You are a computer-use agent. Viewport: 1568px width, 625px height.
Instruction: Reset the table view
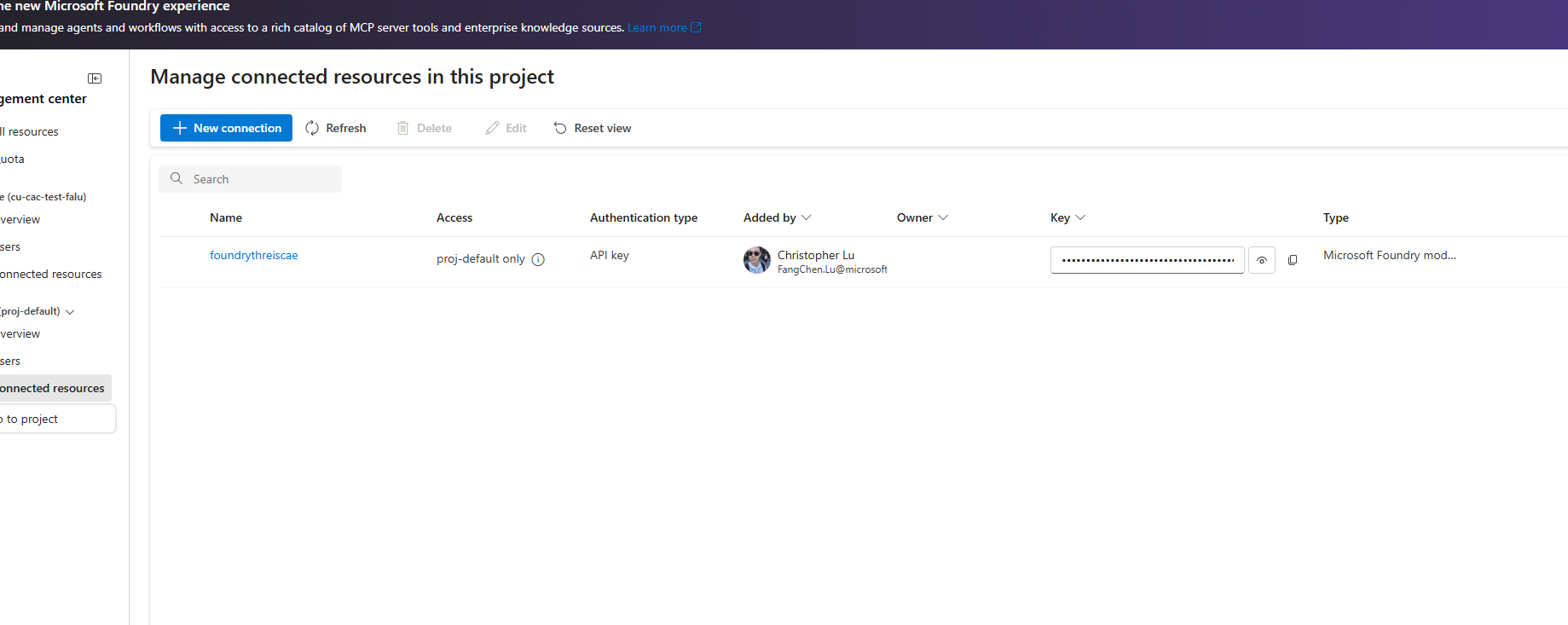593,128
